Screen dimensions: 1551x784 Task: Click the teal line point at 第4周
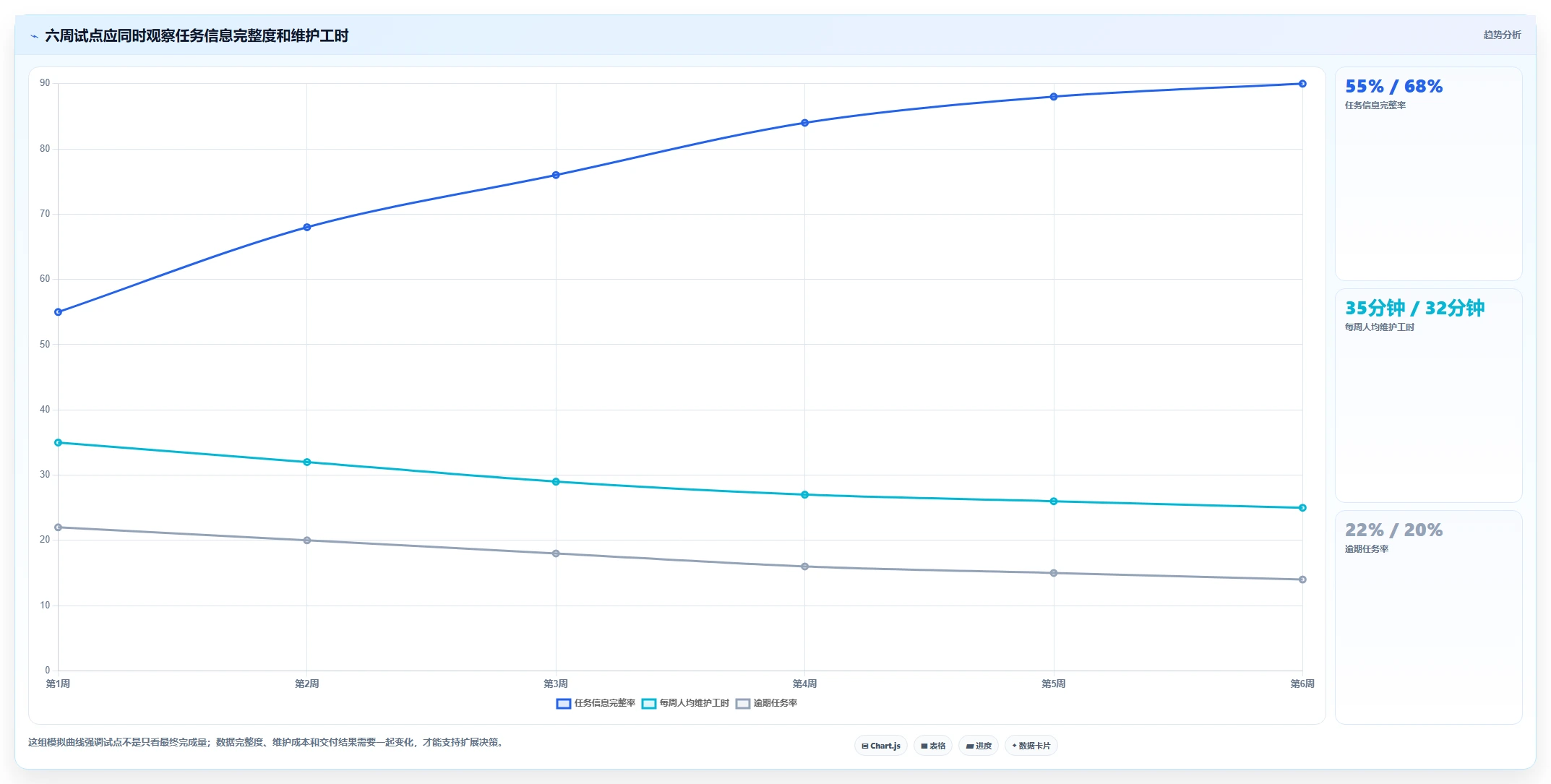pyautogui.click(x=804, y=495)
